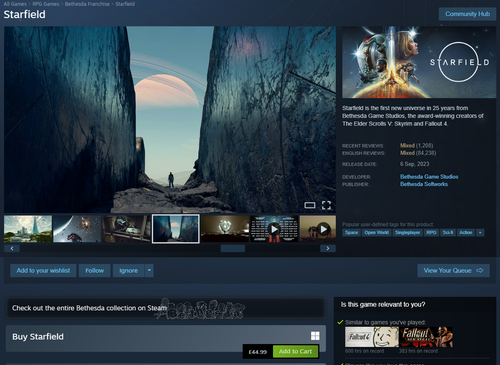This screenshot has height=365, width=500.
Task: Open the Space tag
Action: point(351,233)
